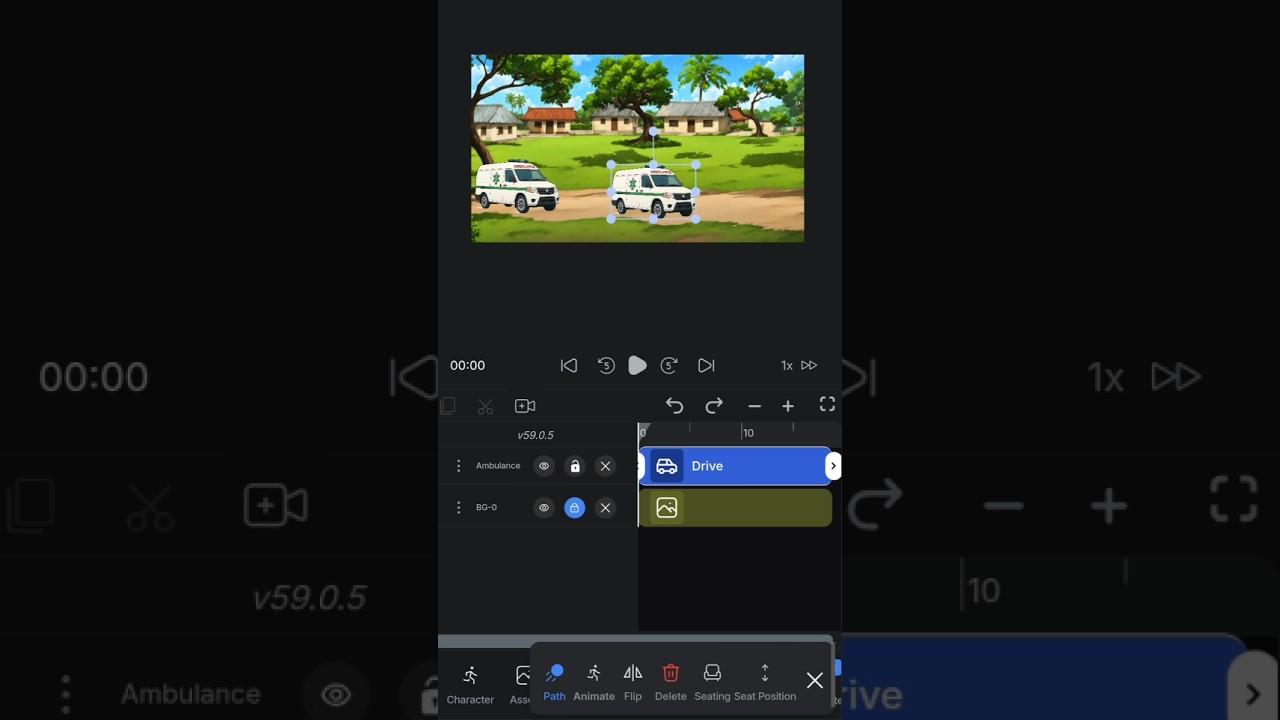The width and height of the screenshot is (1280, 720).
Task: Toggle visibility of Ambulance layer
Action: tap(544, 466)
